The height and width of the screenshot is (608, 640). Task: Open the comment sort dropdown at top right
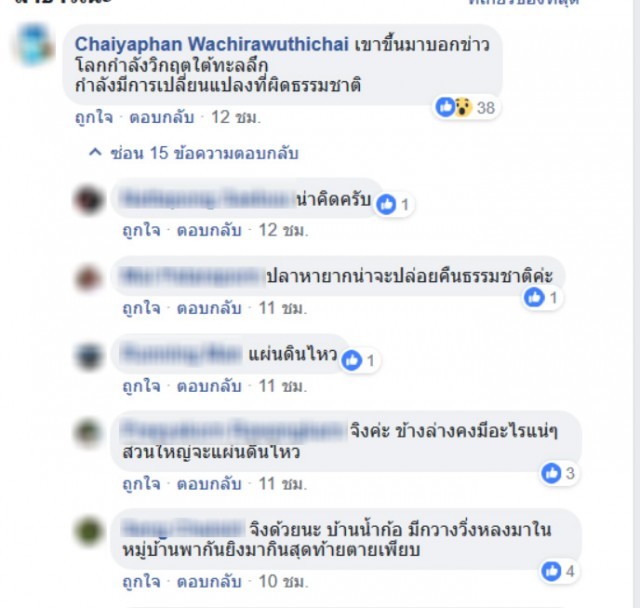[524, 2]
